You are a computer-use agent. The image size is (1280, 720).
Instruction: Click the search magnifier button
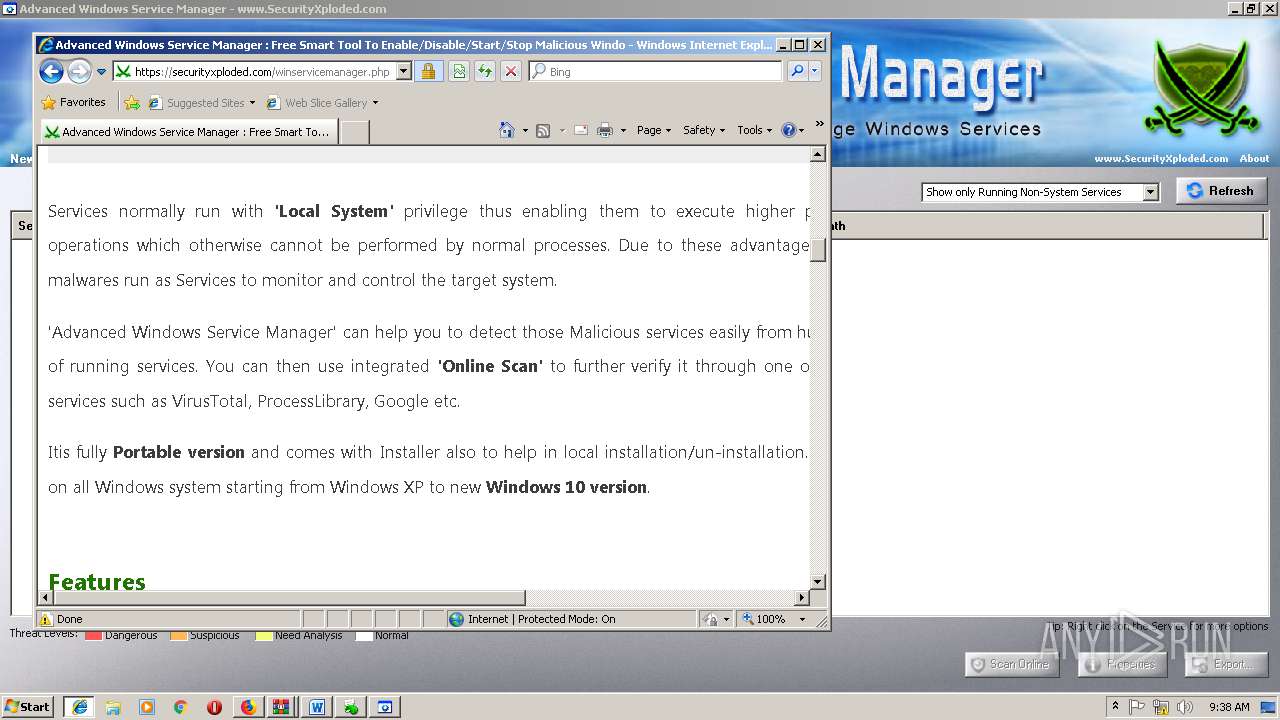(797, 72)
